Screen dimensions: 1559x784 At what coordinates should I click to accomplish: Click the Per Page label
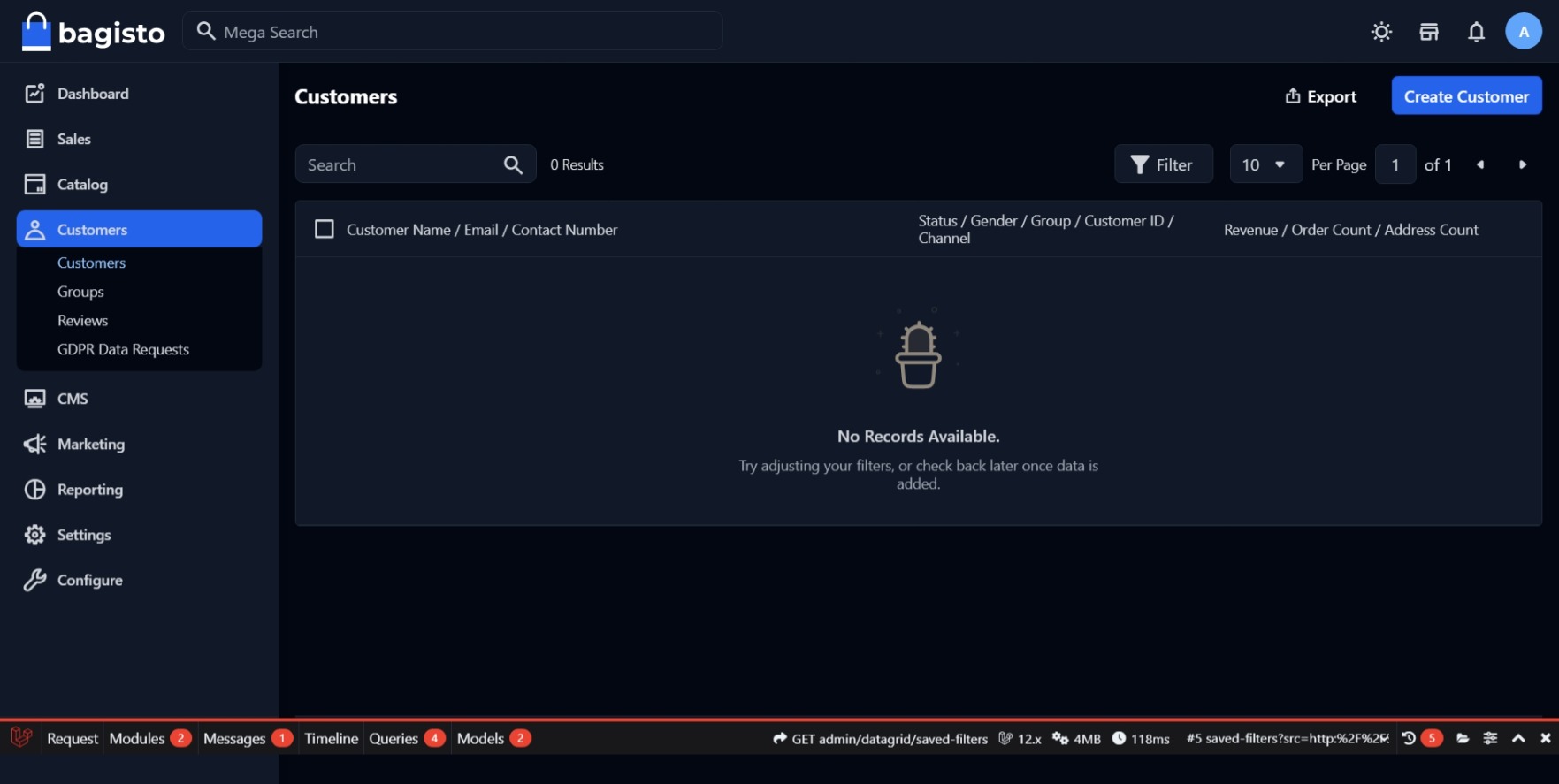[1339, 164]
